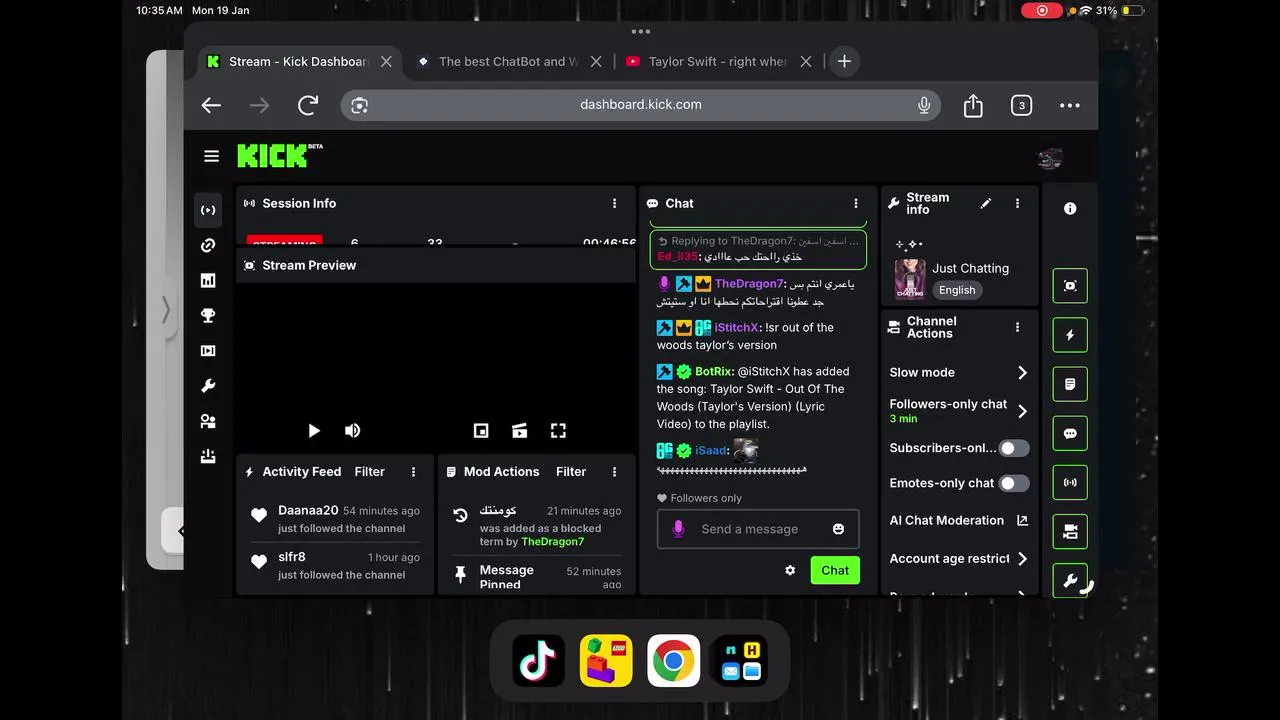Click iStitchX username in chat
Screen dimensions: 1280x720
coord(737,327)
